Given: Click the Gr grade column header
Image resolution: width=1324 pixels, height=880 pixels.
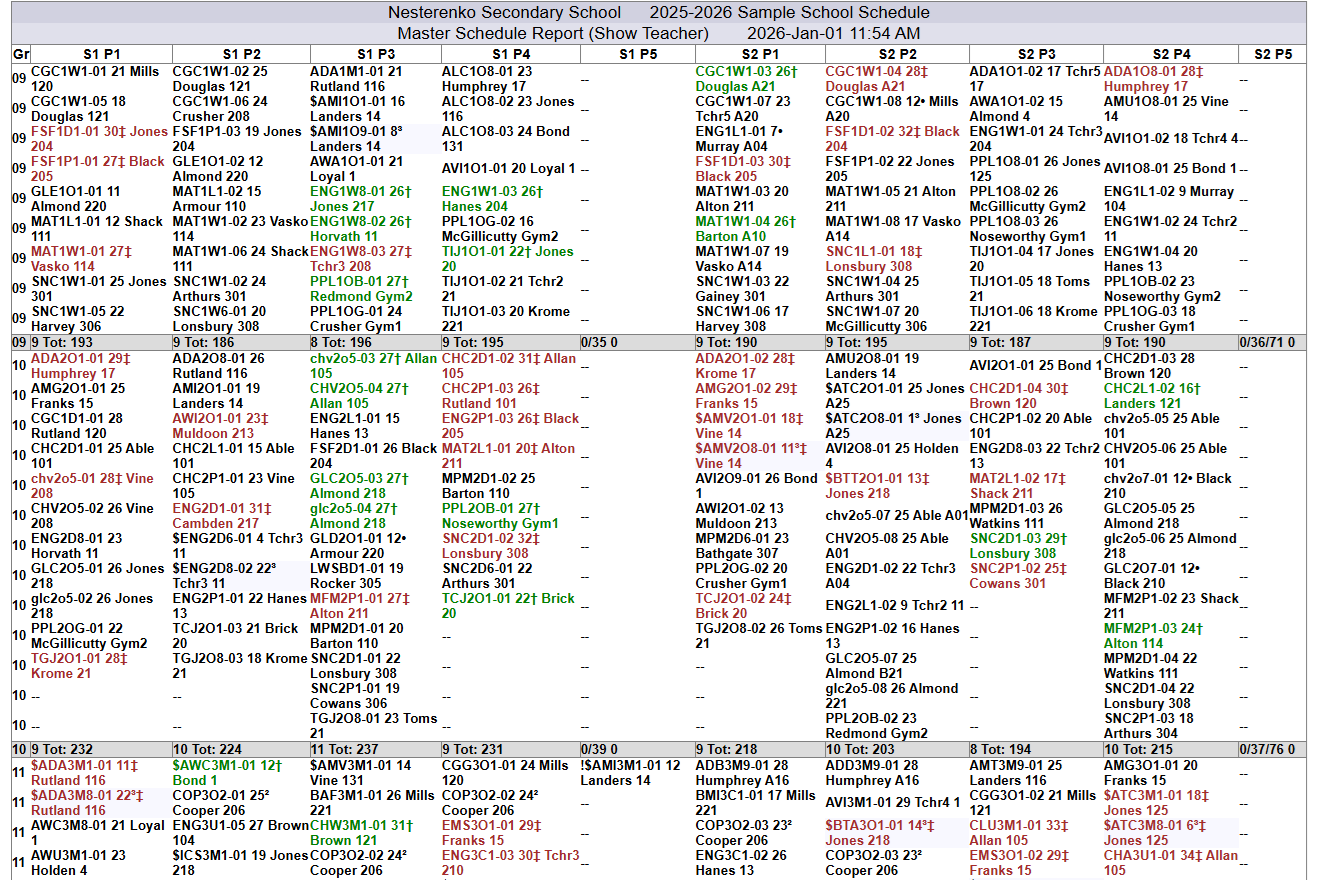Looking at the screenshot, I should [20, 54].
